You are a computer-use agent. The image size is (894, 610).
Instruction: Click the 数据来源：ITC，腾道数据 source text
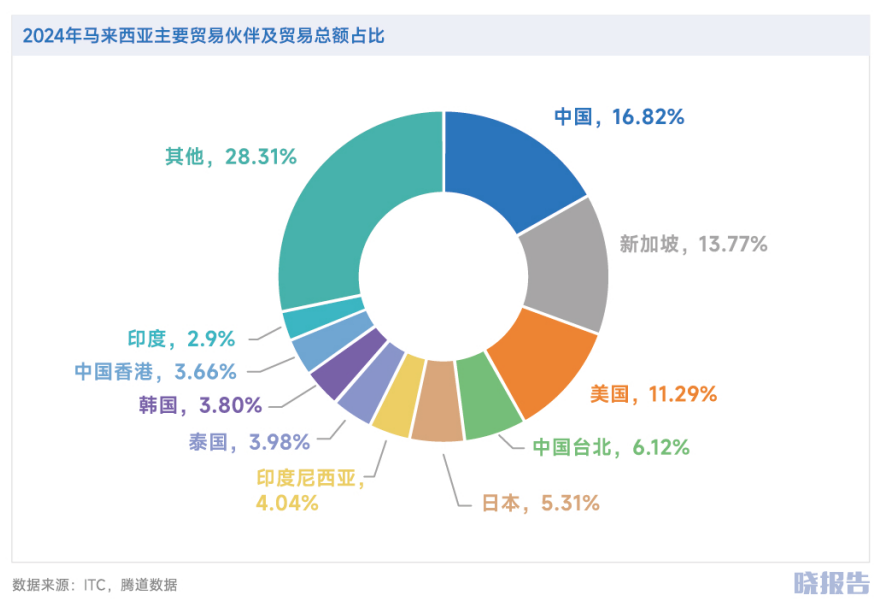tap(95, 585)
